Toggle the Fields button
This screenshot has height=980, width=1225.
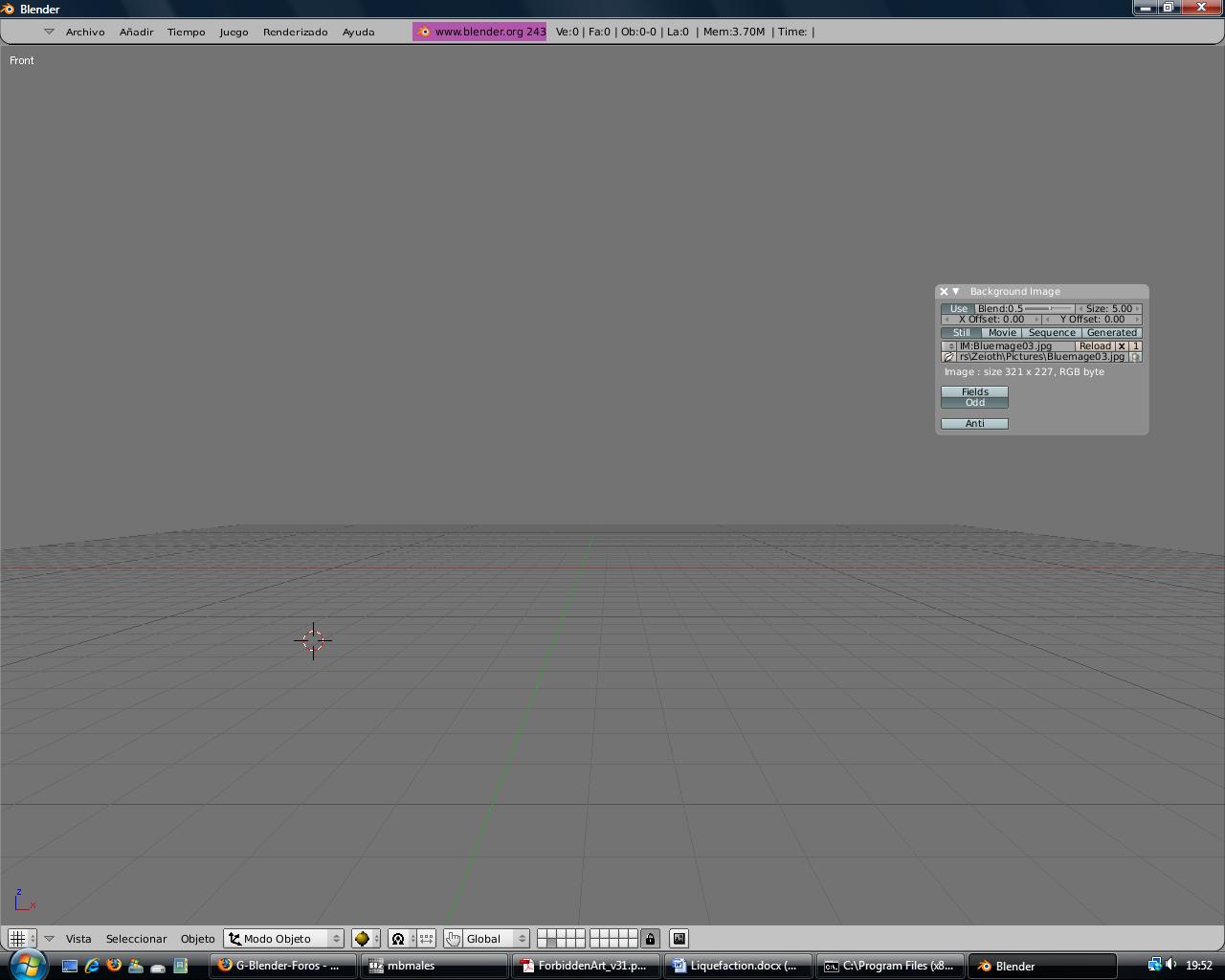pyautogui.click(x=974, y=392)
